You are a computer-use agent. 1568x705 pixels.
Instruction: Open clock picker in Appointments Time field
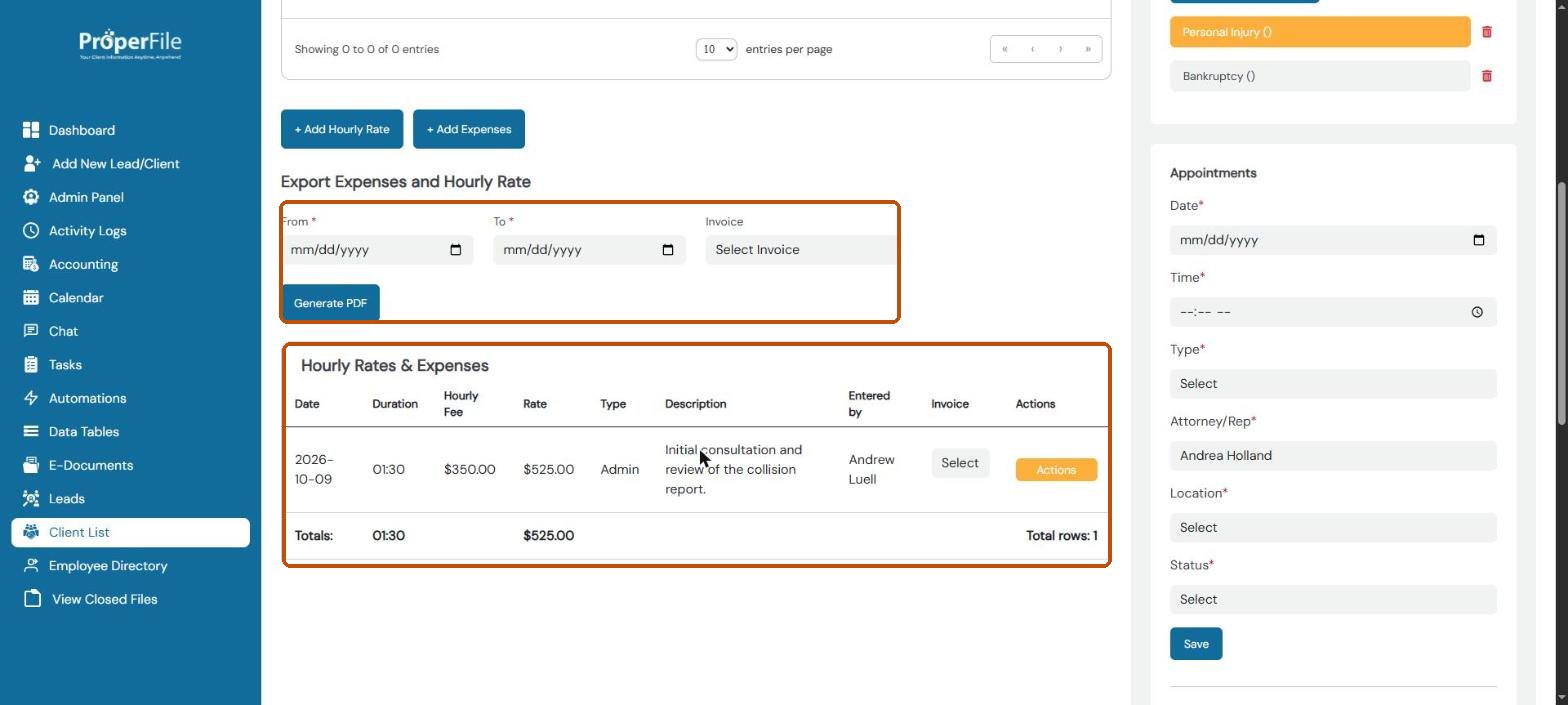(x=1477, y=312)
